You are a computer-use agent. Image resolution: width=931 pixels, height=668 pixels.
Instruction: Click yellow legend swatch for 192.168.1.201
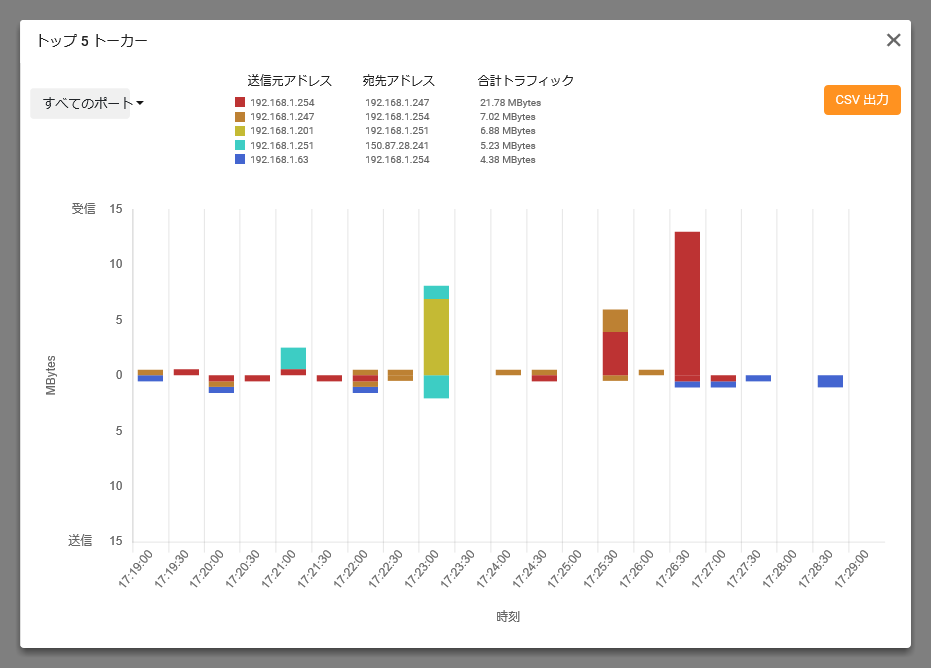click(240, 131)
